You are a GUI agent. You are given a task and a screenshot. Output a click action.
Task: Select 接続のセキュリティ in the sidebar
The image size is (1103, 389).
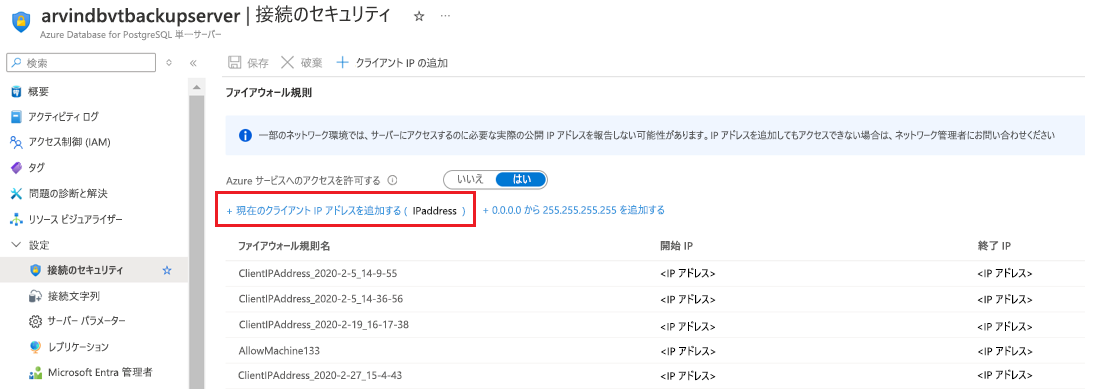click(x=85, y=270)
